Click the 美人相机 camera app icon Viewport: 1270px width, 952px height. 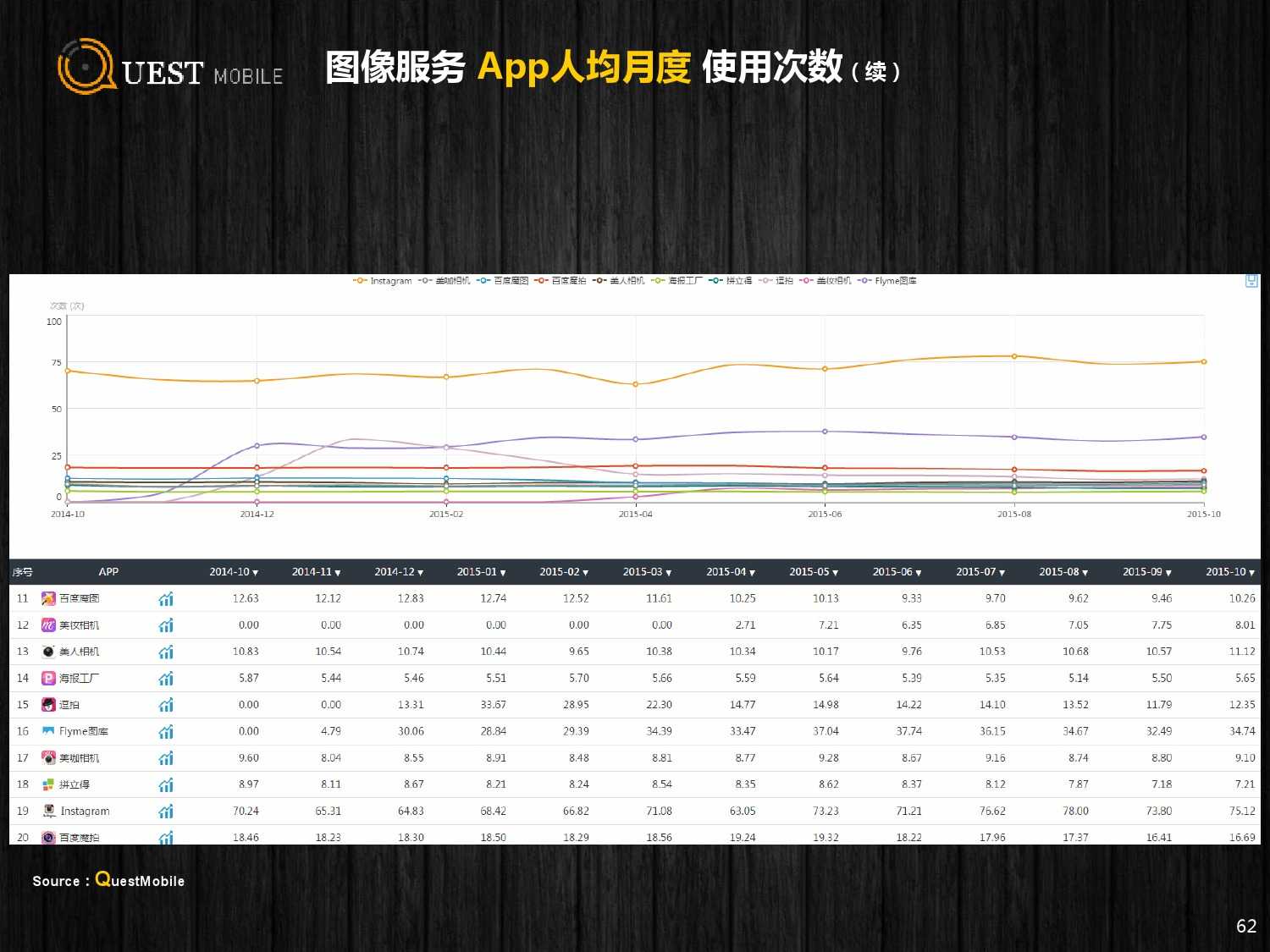click(49, 652)
